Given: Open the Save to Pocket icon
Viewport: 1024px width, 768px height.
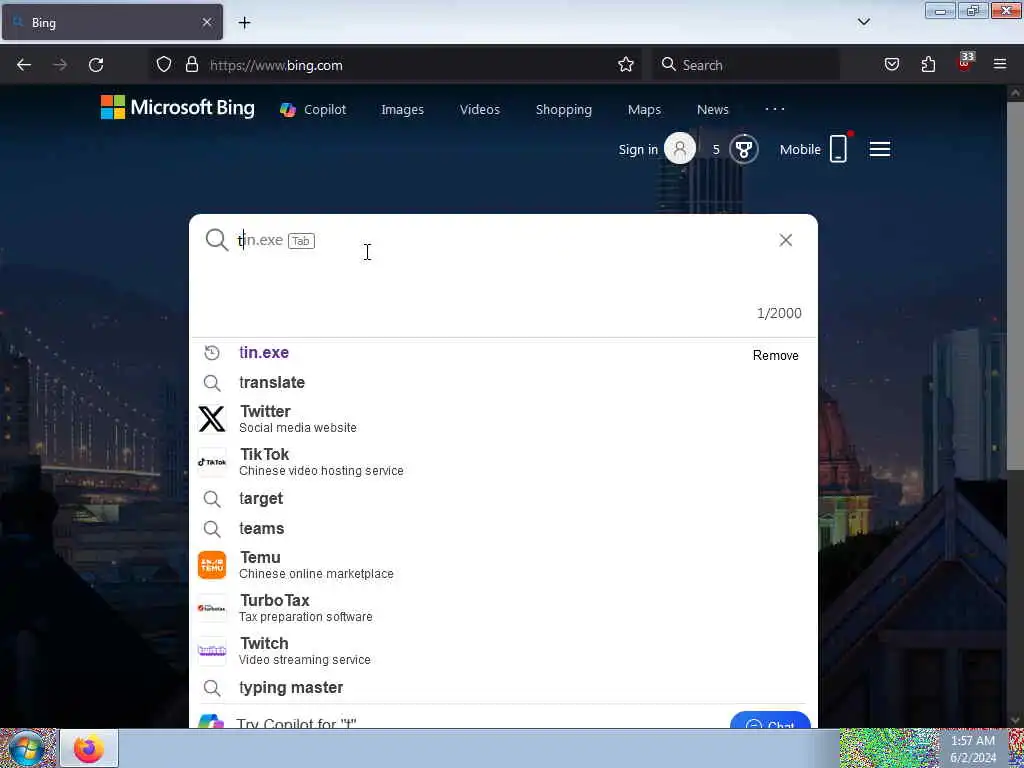Looking at the screenshot, I should [891, 65].
